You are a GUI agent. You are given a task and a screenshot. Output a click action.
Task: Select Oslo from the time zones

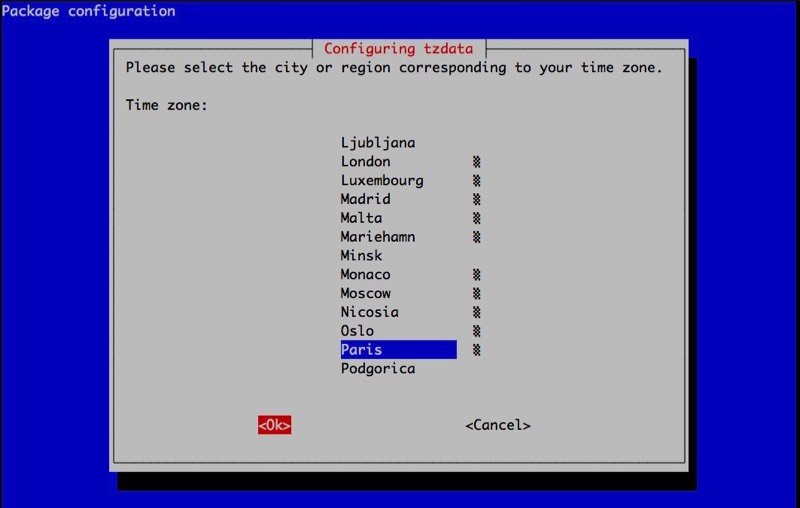(357, 331)
